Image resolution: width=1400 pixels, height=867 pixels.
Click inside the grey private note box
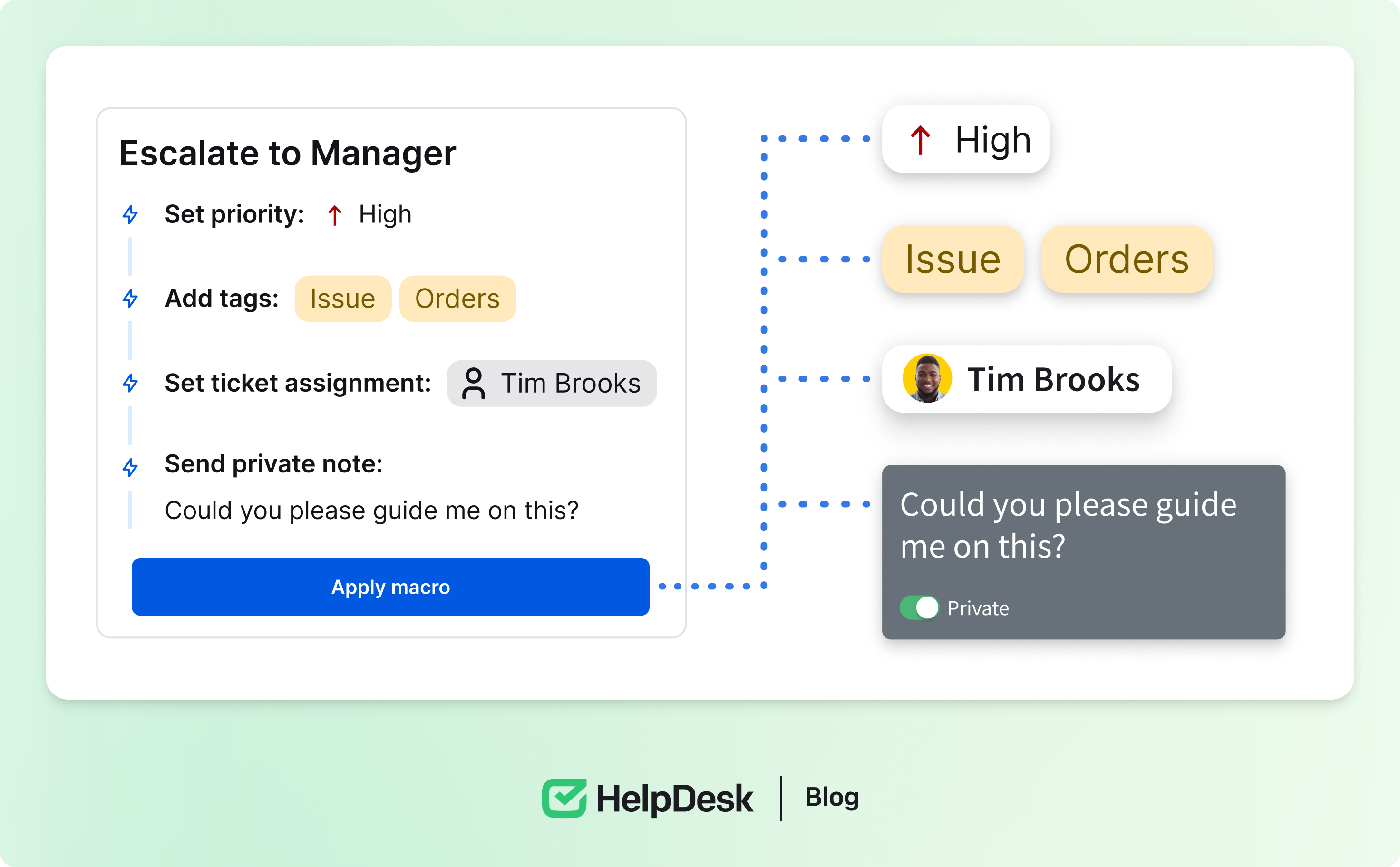pyautogui.click(x=1083, y=550)
